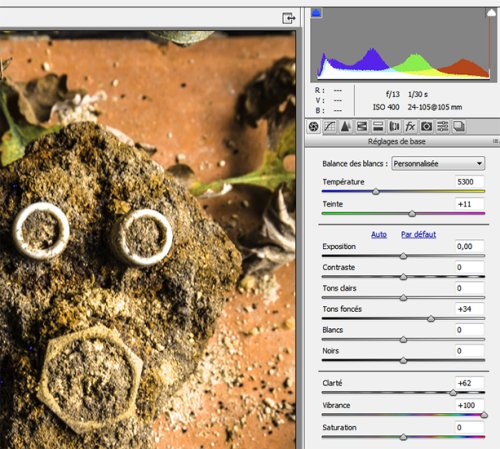Open Balance des blancs dropdown
500x449 pixels.
pos(438,164)
